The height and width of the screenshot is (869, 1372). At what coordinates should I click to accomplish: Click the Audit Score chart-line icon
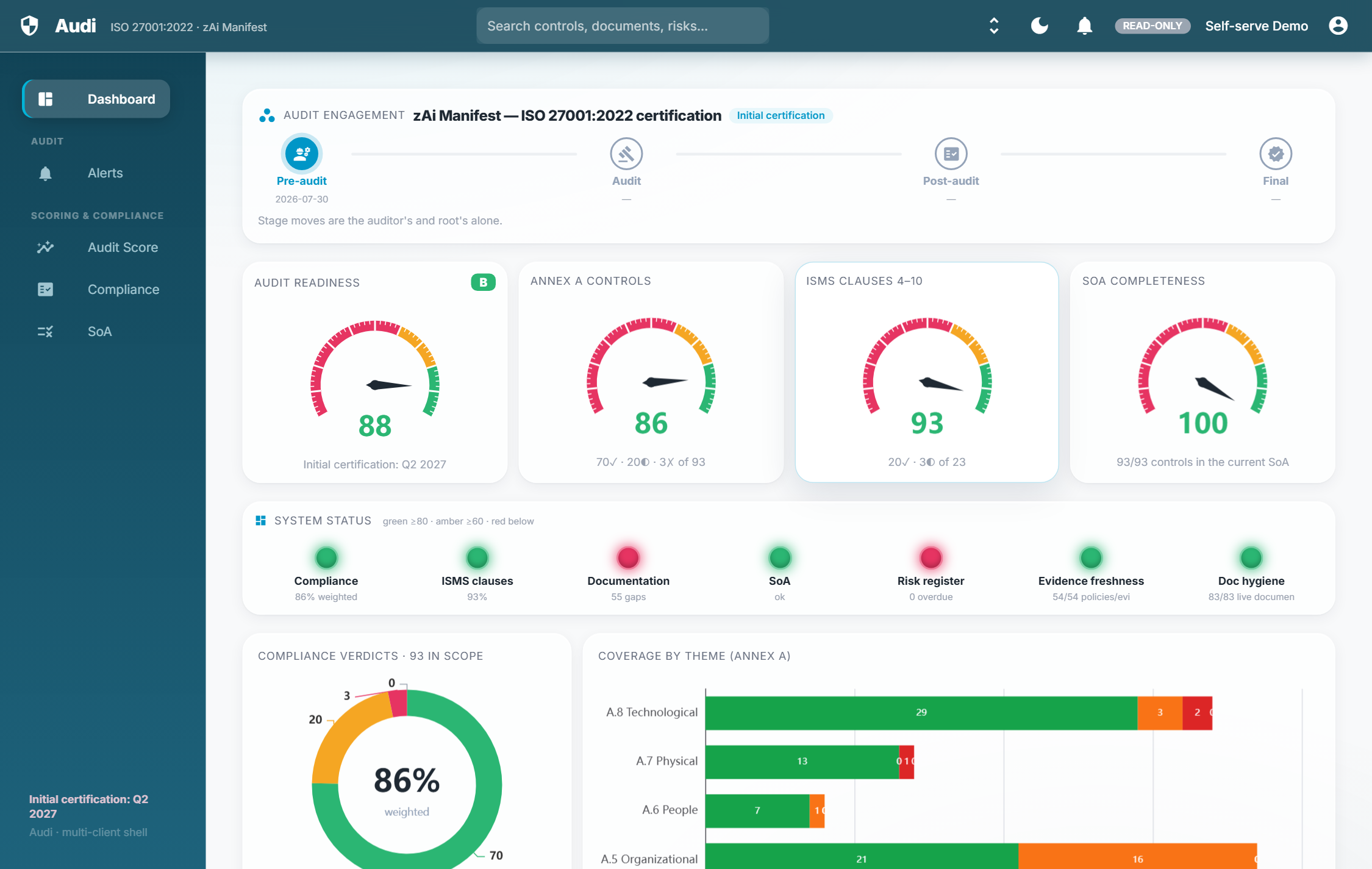pyautogui.click(x=45, y=247)
